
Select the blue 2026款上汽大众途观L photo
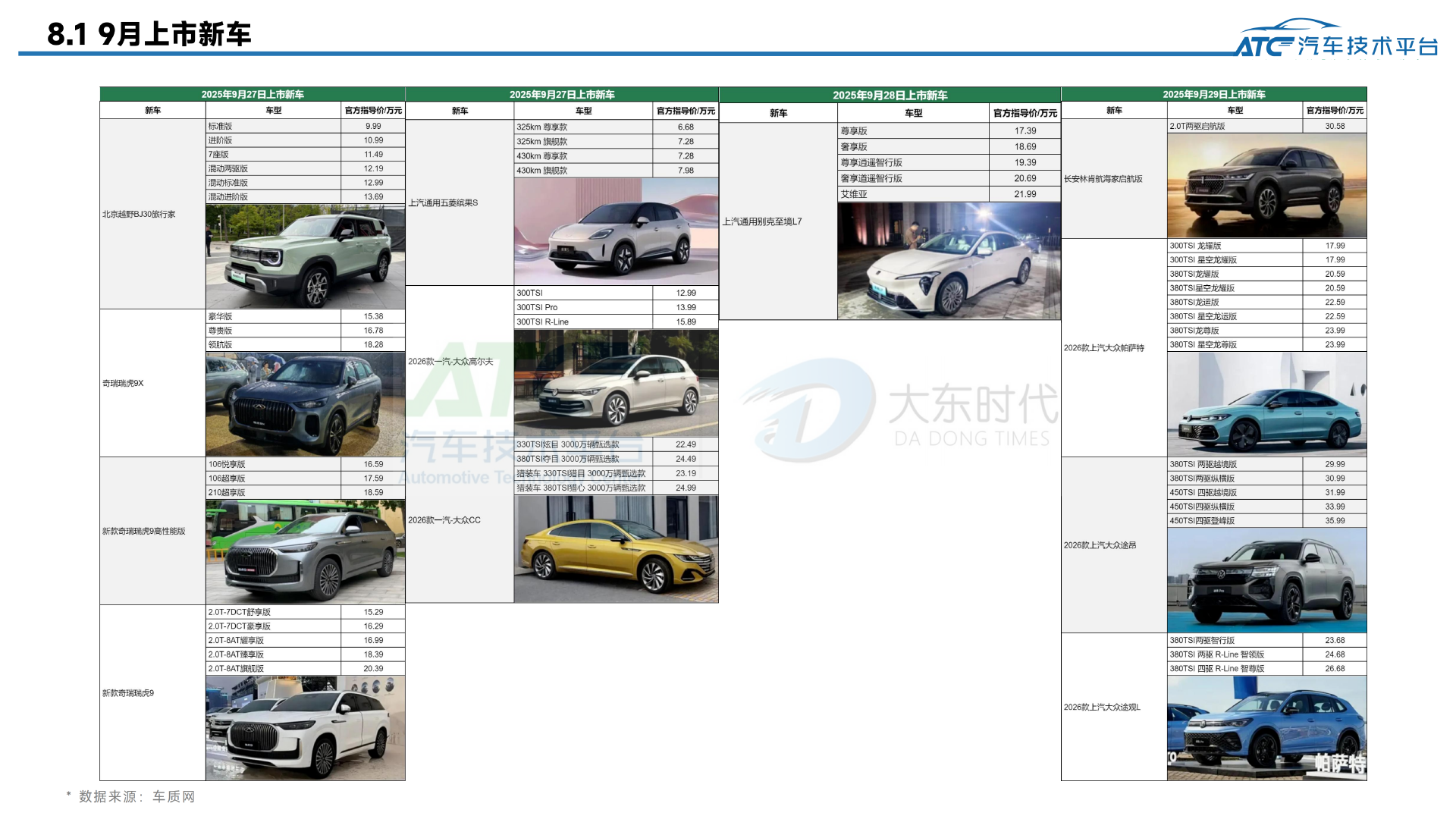1266,728
